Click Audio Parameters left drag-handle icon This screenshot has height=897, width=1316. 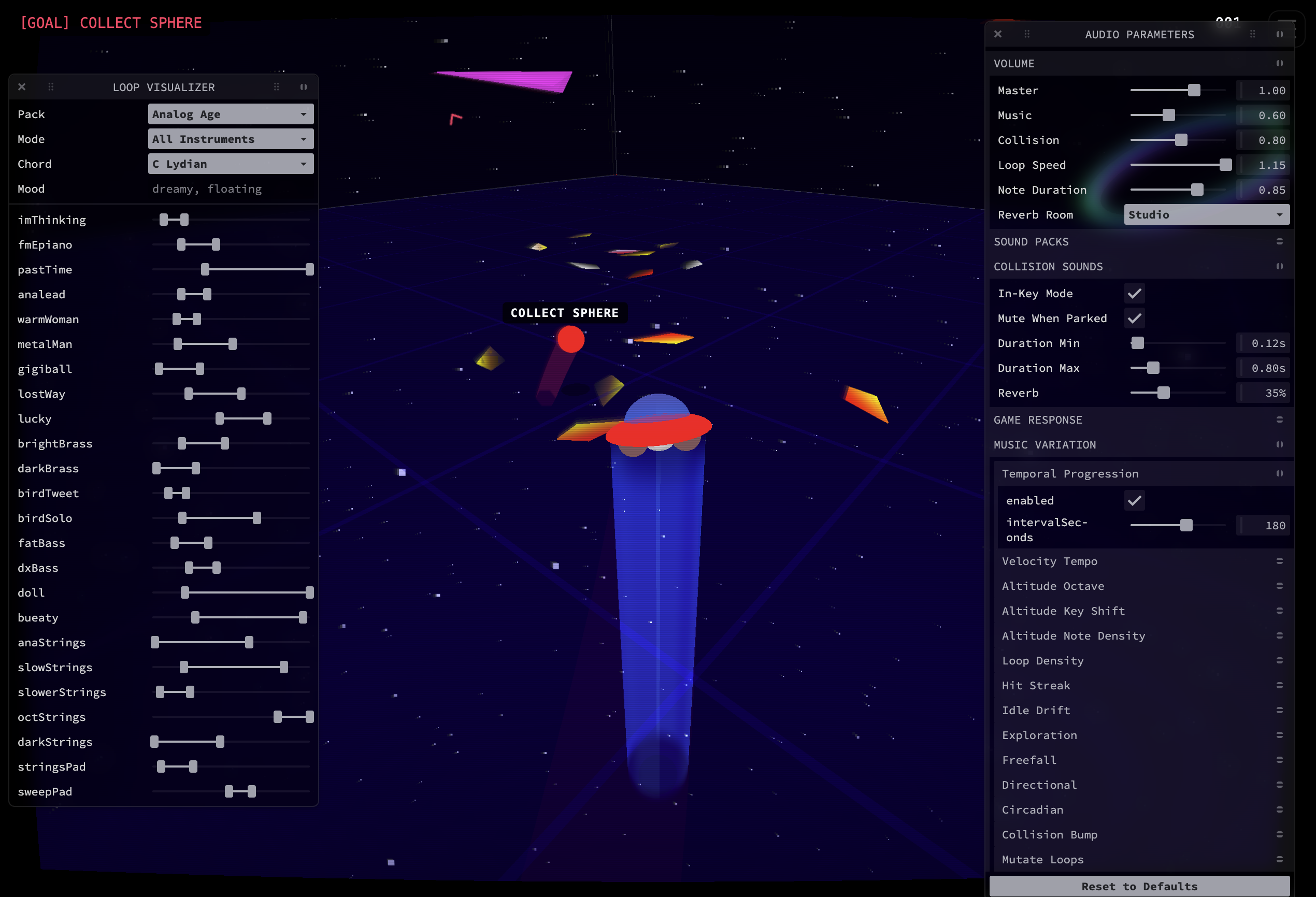point(1027,35)
